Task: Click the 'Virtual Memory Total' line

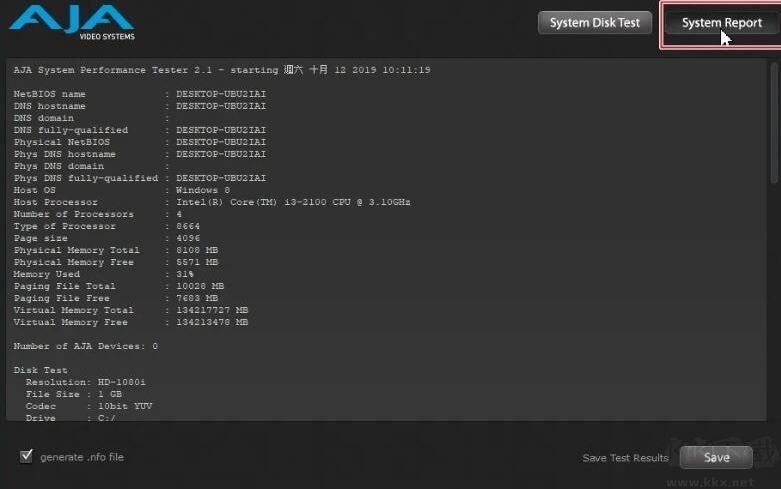Action: [x=130, y=310]
